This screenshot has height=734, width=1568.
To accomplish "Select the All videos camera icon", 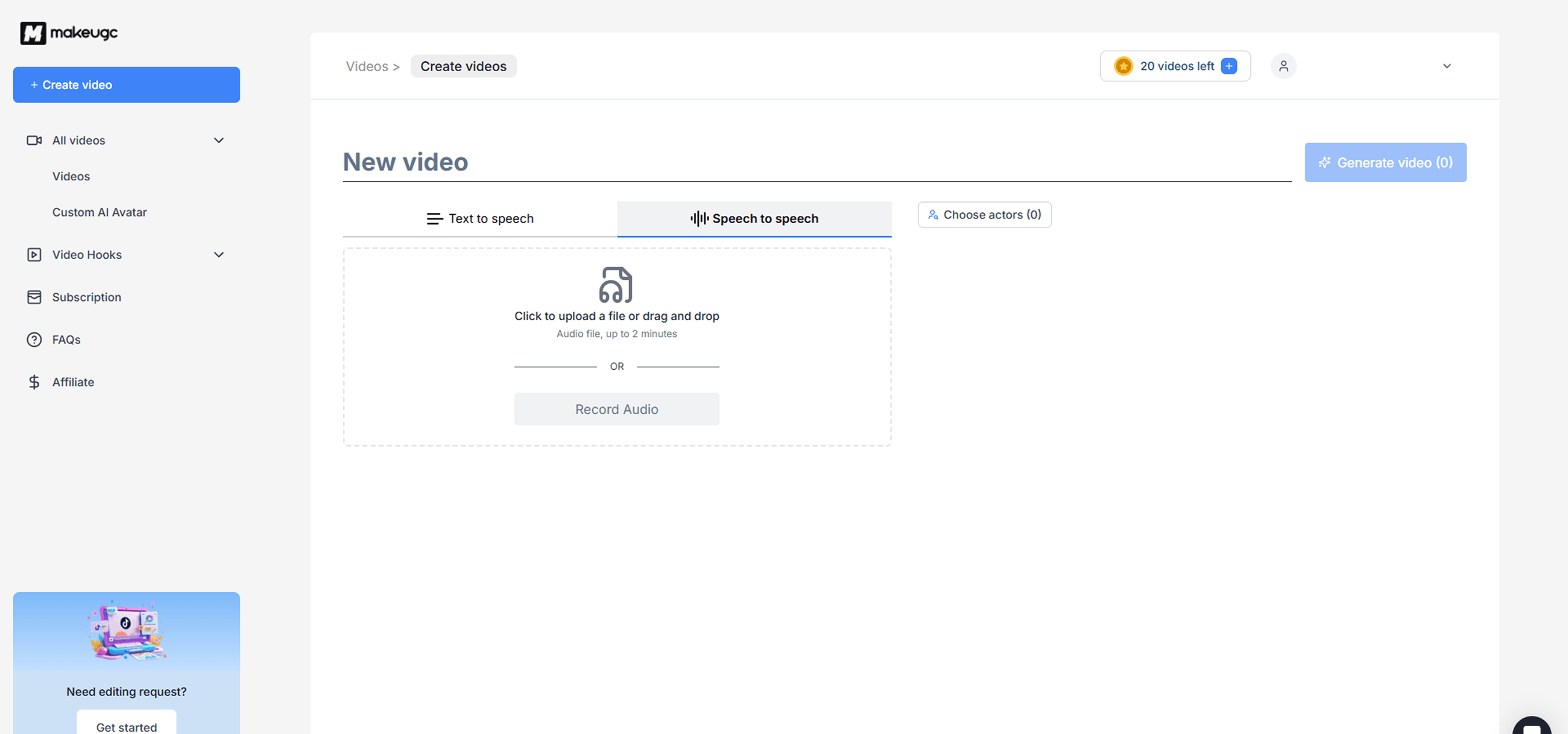I will 34,140.
